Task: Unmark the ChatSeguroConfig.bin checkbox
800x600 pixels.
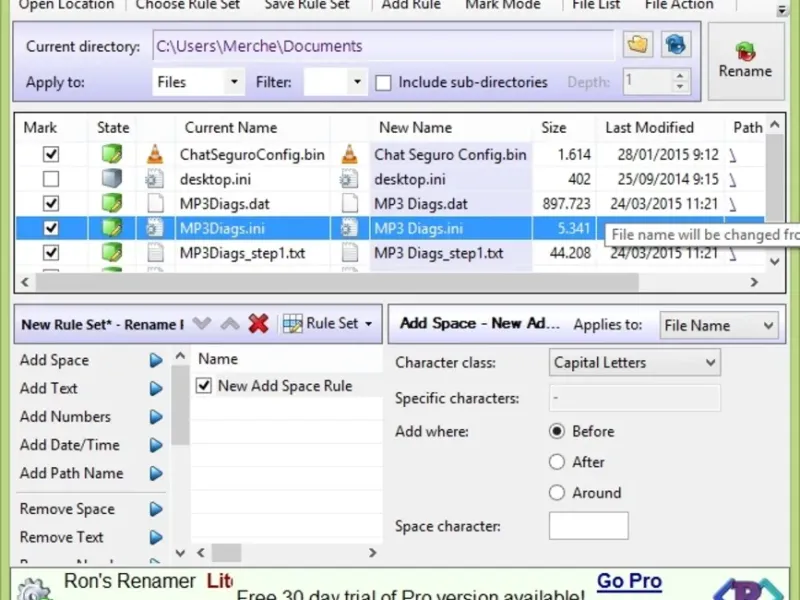Action: coord(51,154)
